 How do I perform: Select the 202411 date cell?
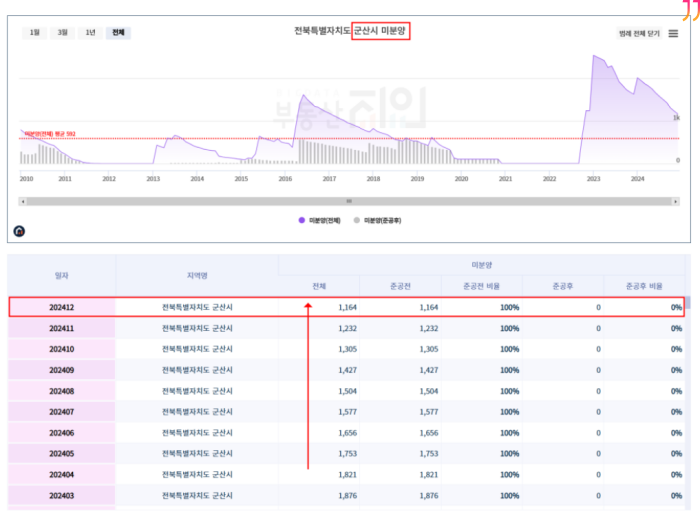click(62, 328)
